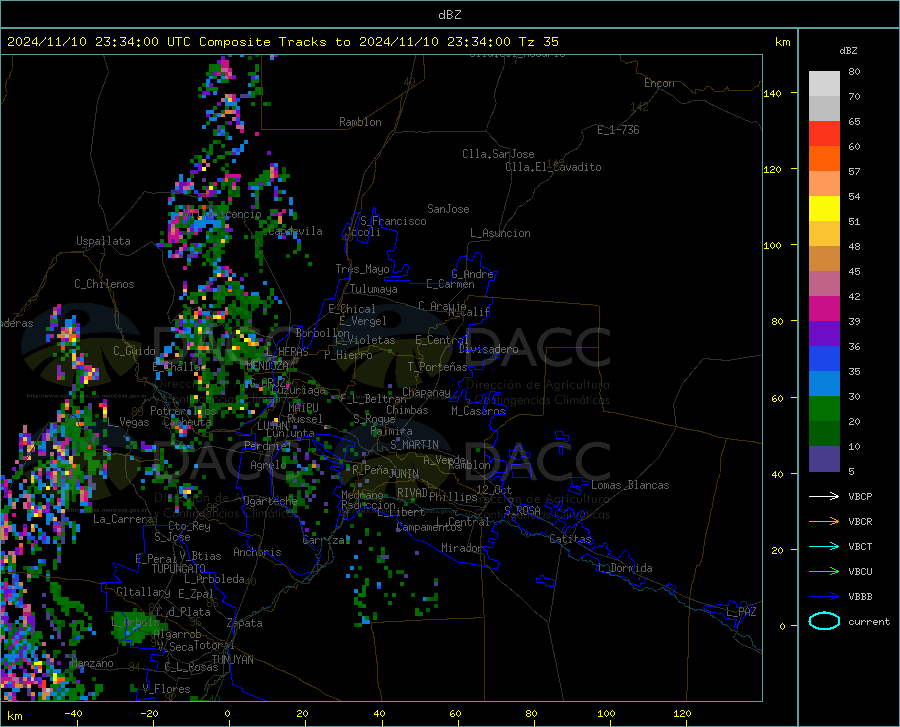Select the yellow 51 dBZ color swatch

pyautogui.click(x=824, y=209)
